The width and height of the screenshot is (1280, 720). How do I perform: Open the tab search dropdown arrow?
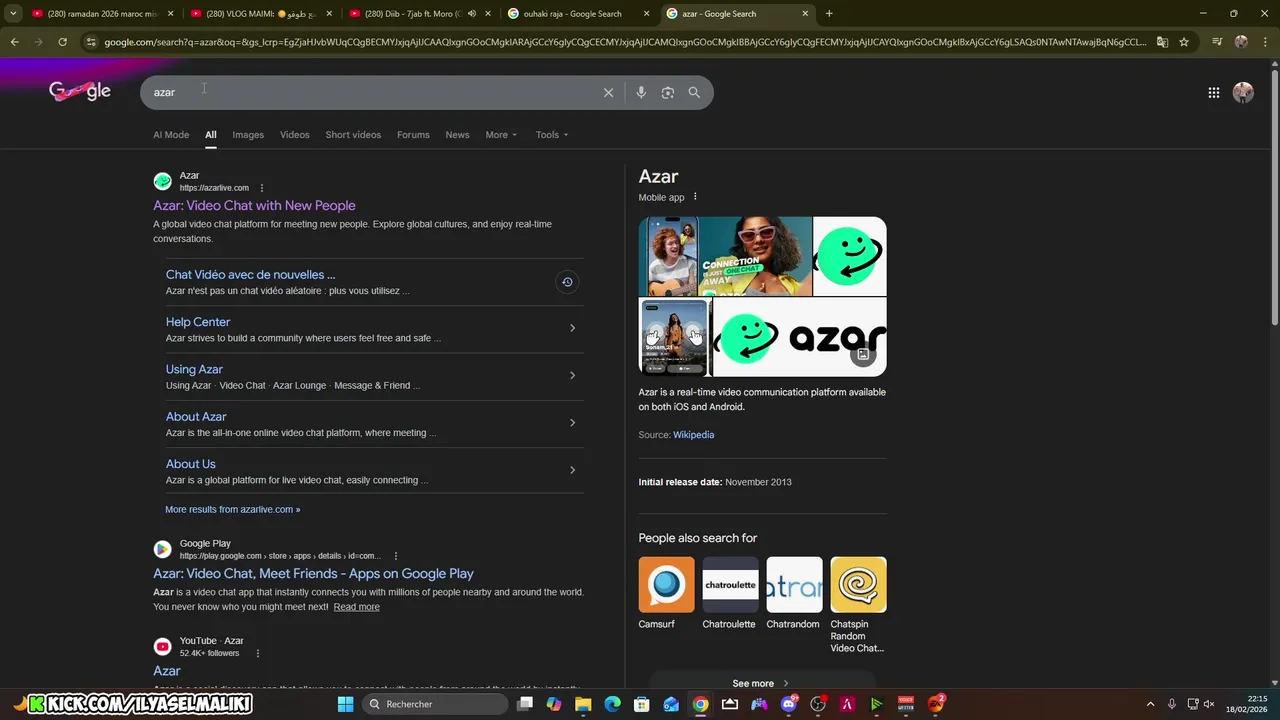(x=13, y=14)
